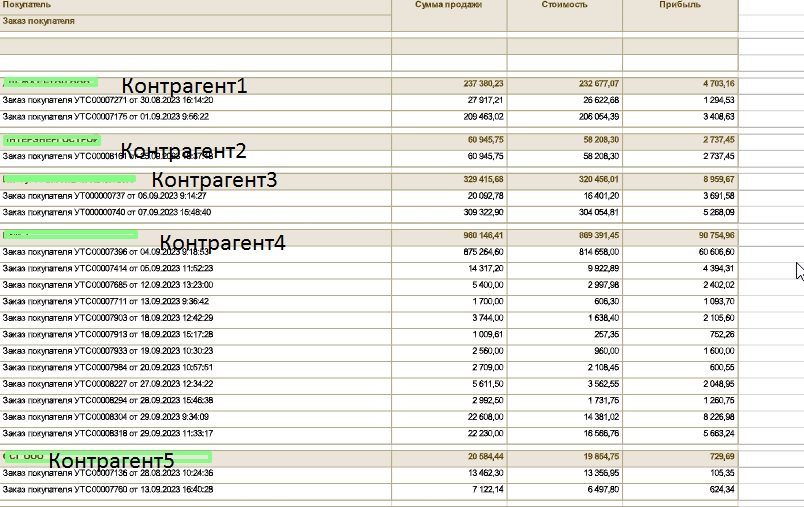
Task: Select order row УТС000000740
Action: click(x=106, y=213)
